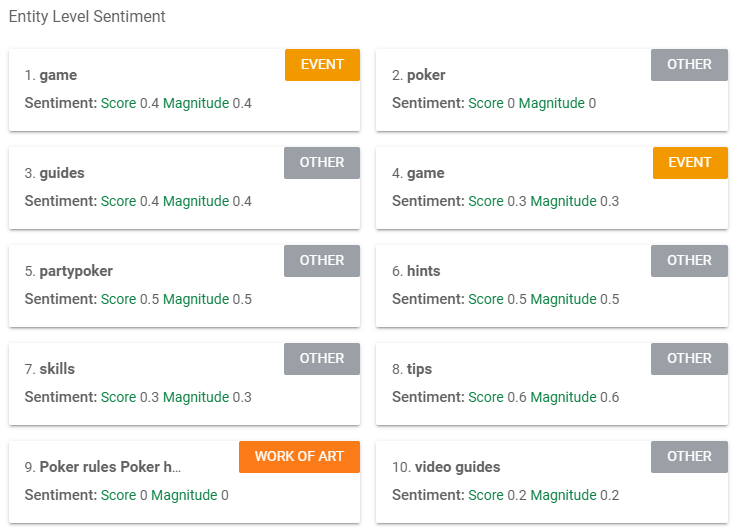737x530 pixels.
Task: Select the OTHER tag on poker card
Action: point(689,65)
